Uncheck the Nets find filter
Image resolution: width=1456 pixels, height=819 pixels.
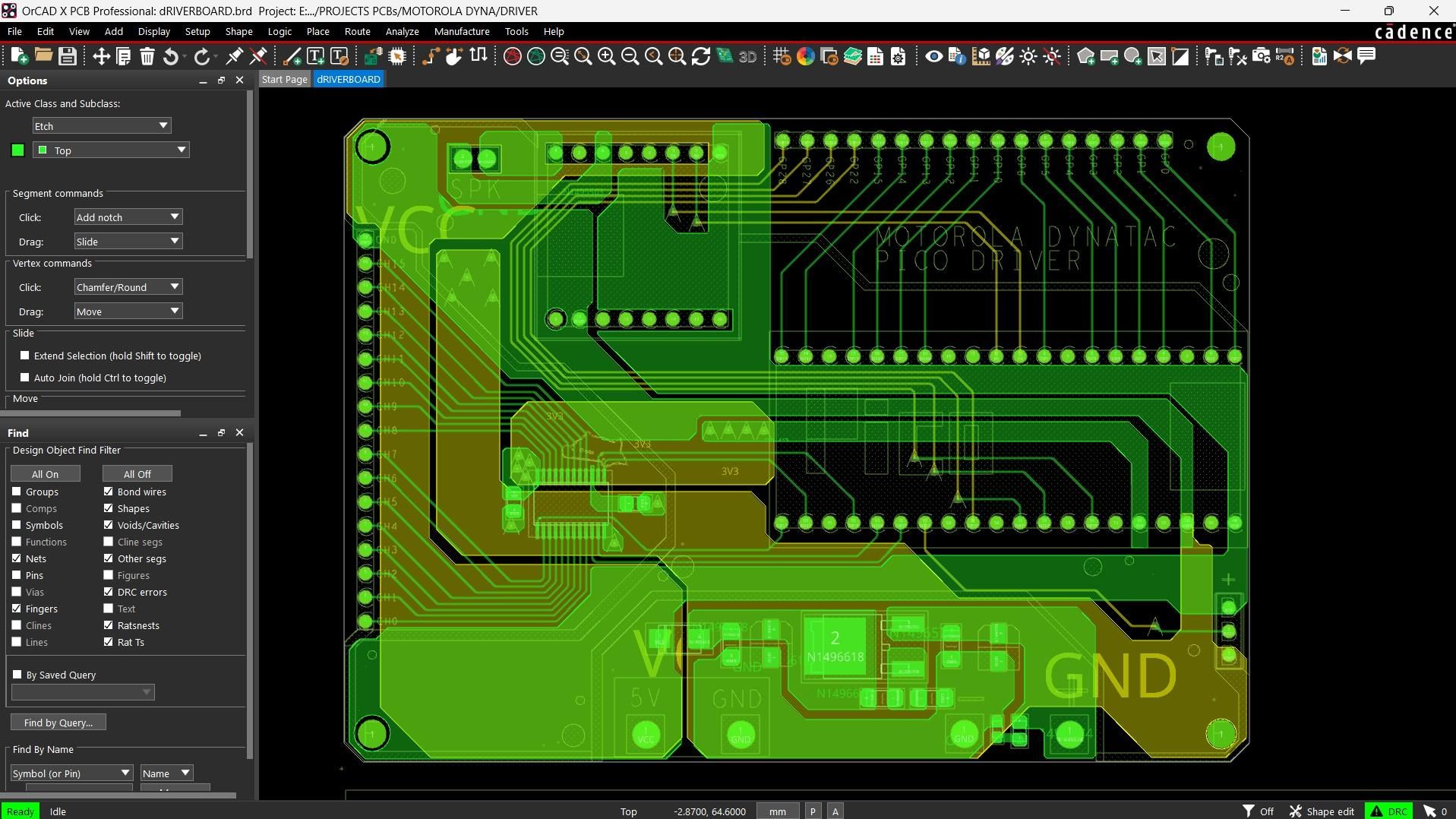(17, 558)
